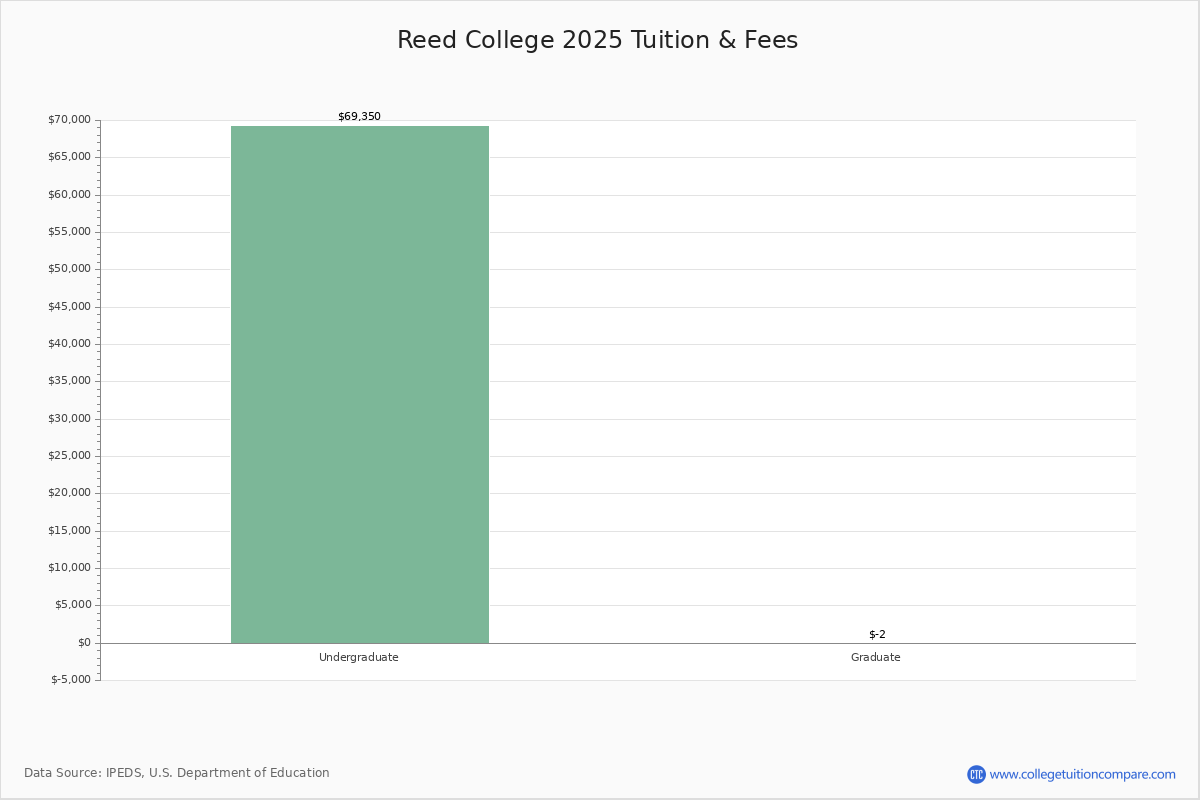Click the $0 y-axis label

pyautogui.click(x=83, y=643)
